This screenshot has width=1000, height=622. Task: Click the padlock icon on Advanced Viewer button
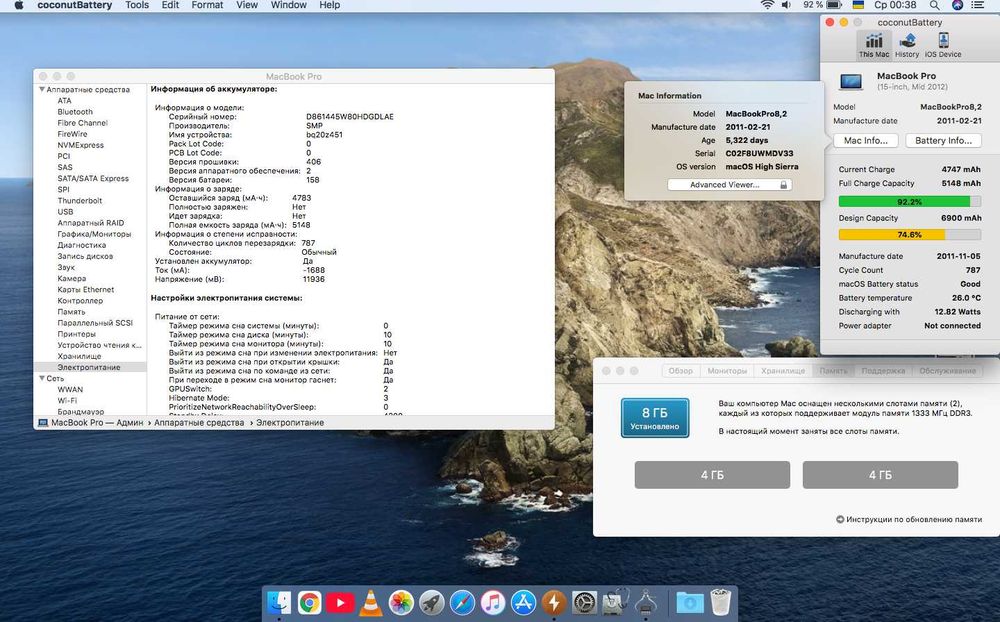pyautogui.click(x=783, y=184)
